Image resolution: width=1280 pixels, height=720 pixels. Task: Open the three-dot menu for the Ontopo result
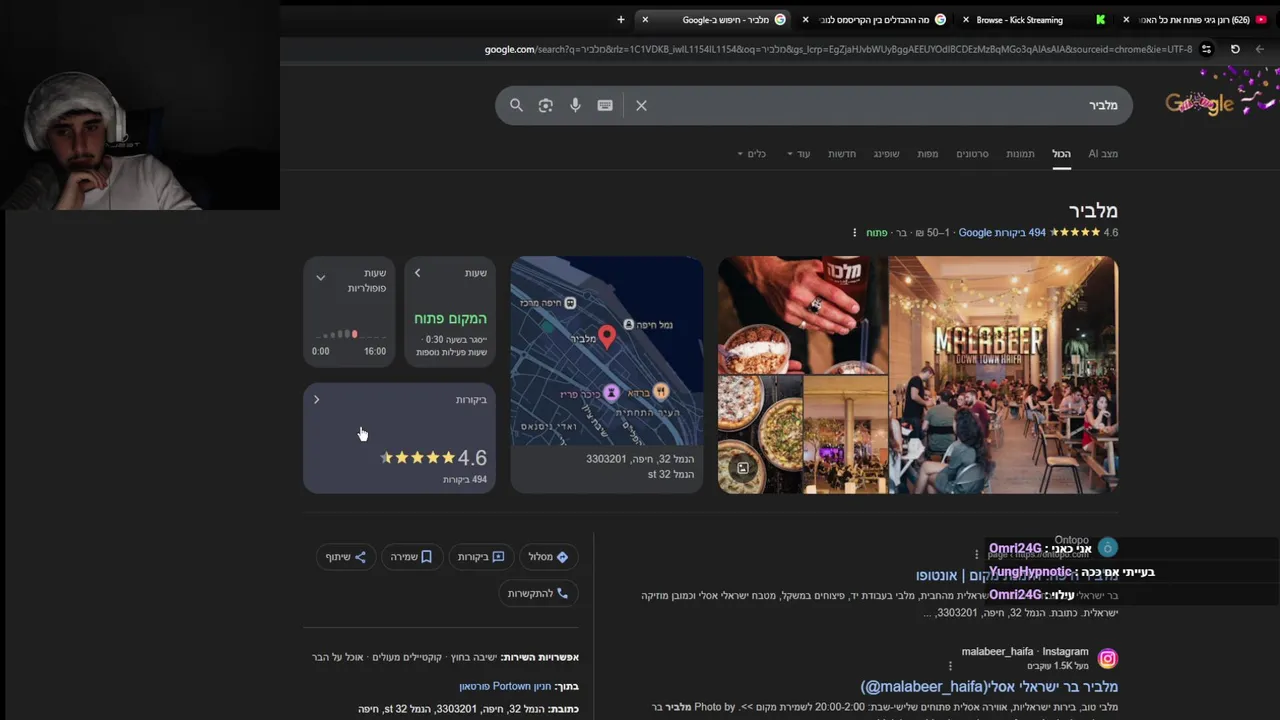click(977, 554)
